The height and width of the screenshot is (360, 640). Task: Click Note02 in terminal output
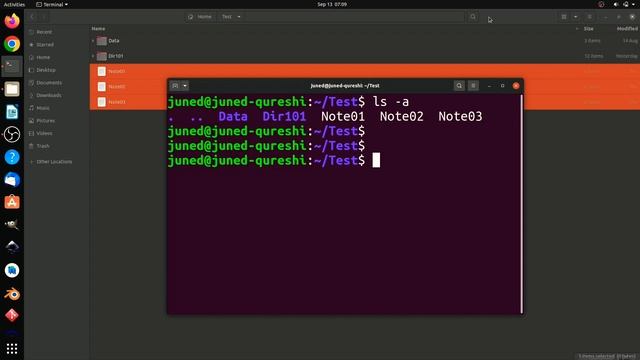coord(402,116)
